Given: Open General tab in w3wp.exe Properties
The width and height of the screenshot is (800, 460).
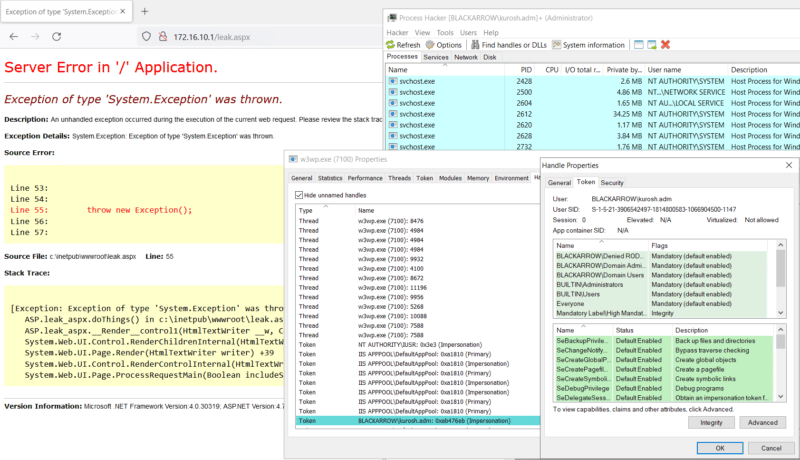Looking at the screenshot, I should click(x=302, y=178).
